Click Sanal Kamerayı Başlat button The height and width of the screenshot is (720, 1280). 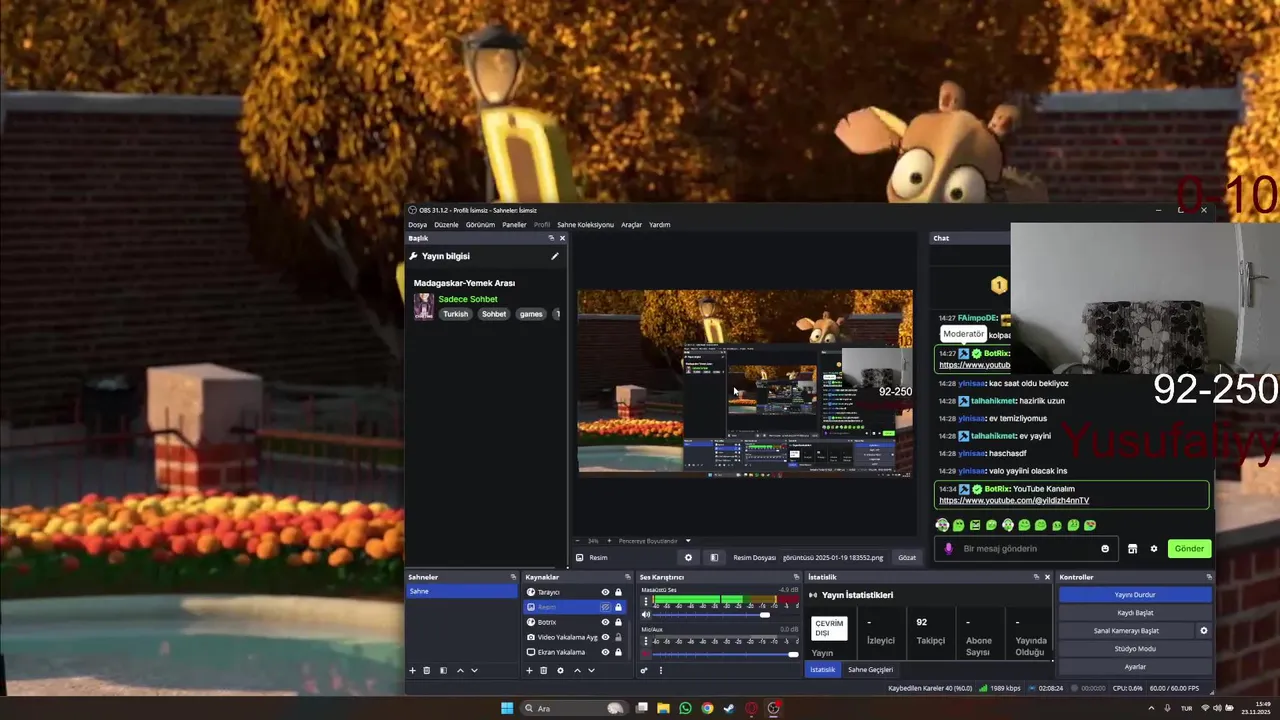(1126, 631)
